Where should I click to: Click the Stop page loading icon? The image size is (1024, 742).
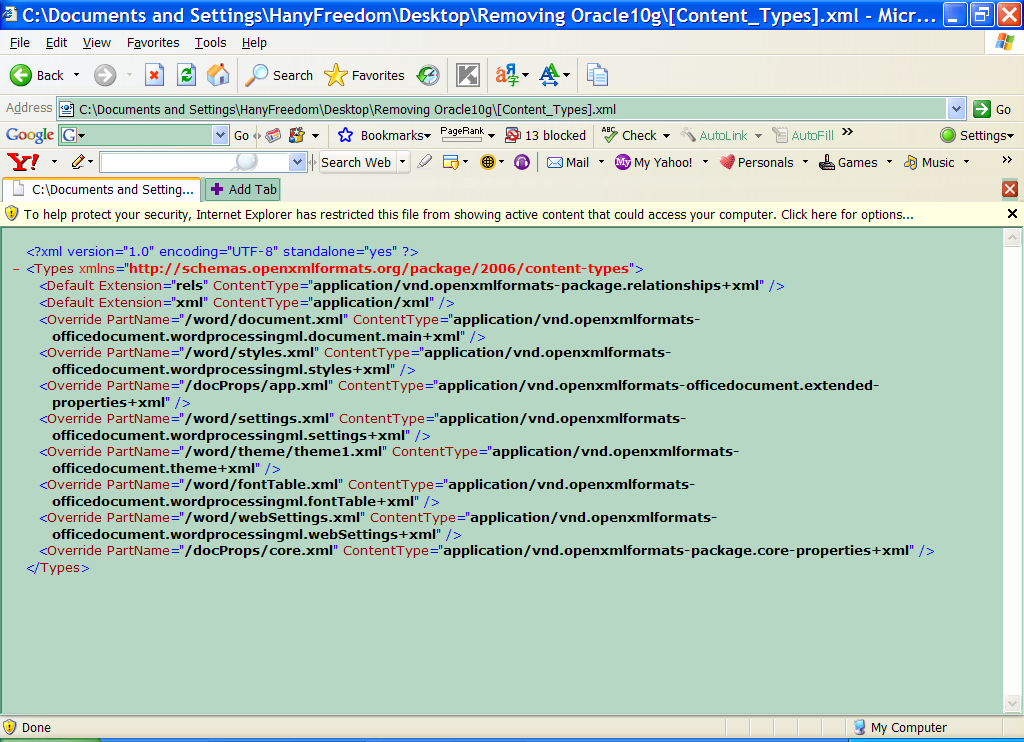(154, 75)
